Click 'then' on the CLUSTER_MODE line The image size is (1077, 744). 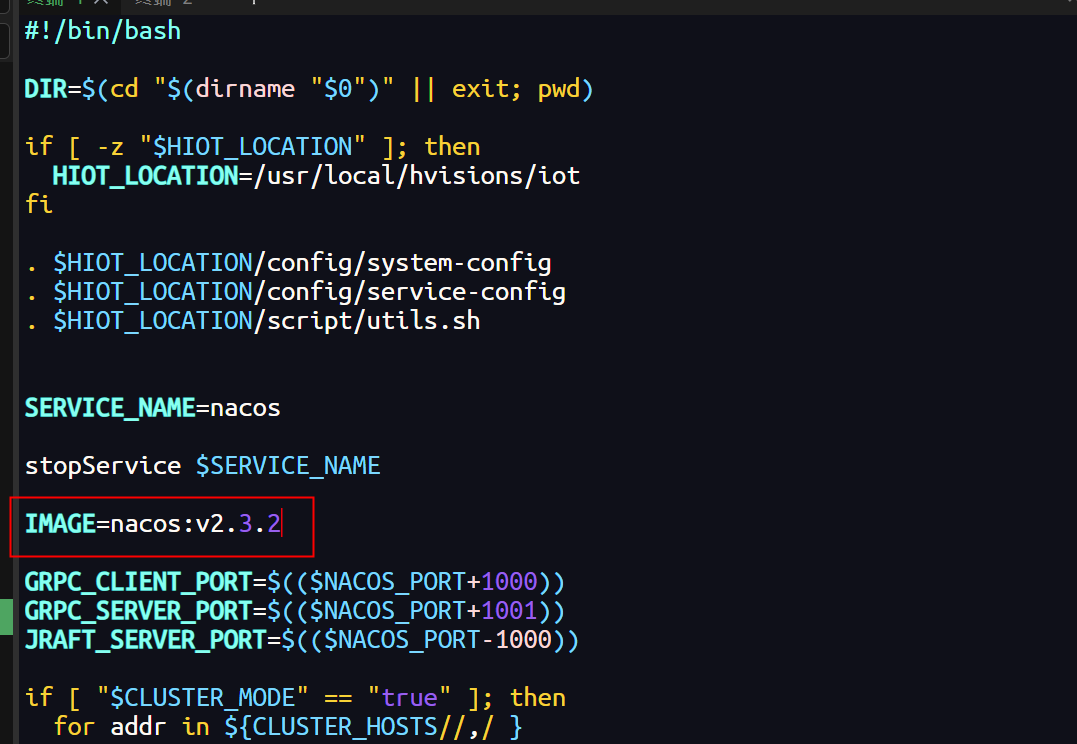(x=538, y=698)
